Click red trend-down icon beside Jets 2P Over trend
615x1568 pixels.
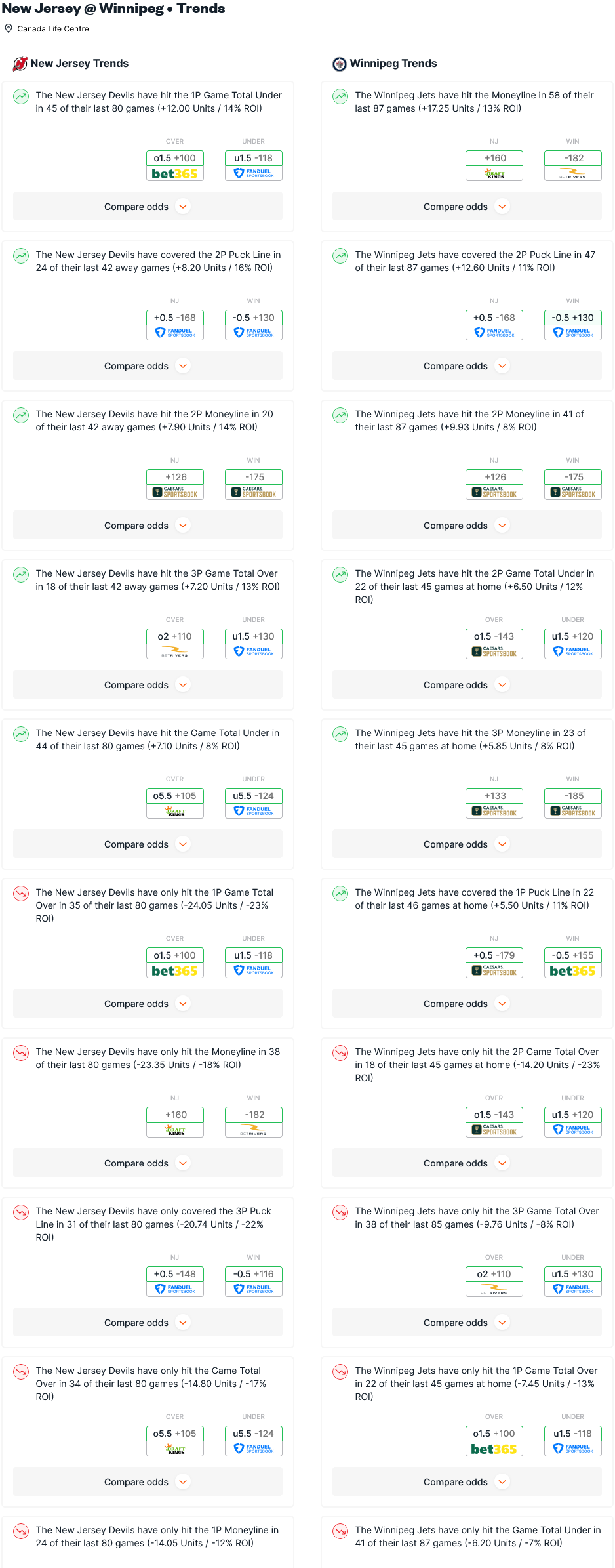pos(340,1053)
